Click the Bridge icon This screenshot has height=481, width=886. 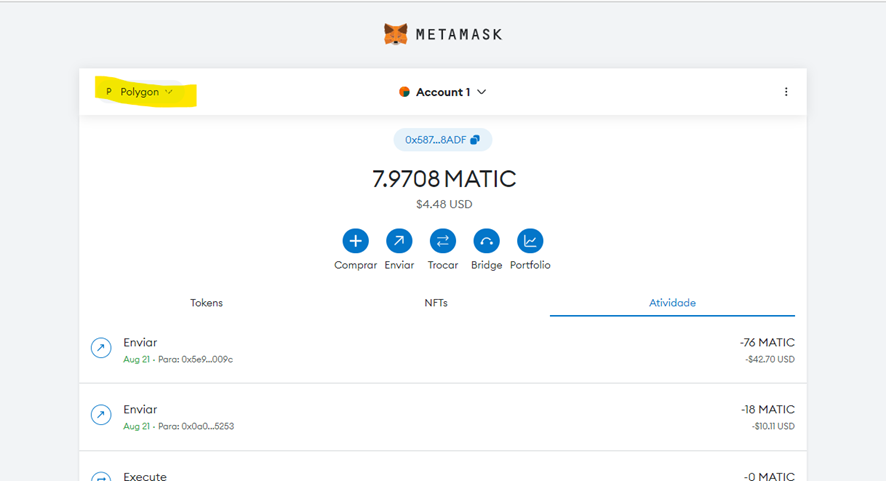pos(487,241)
